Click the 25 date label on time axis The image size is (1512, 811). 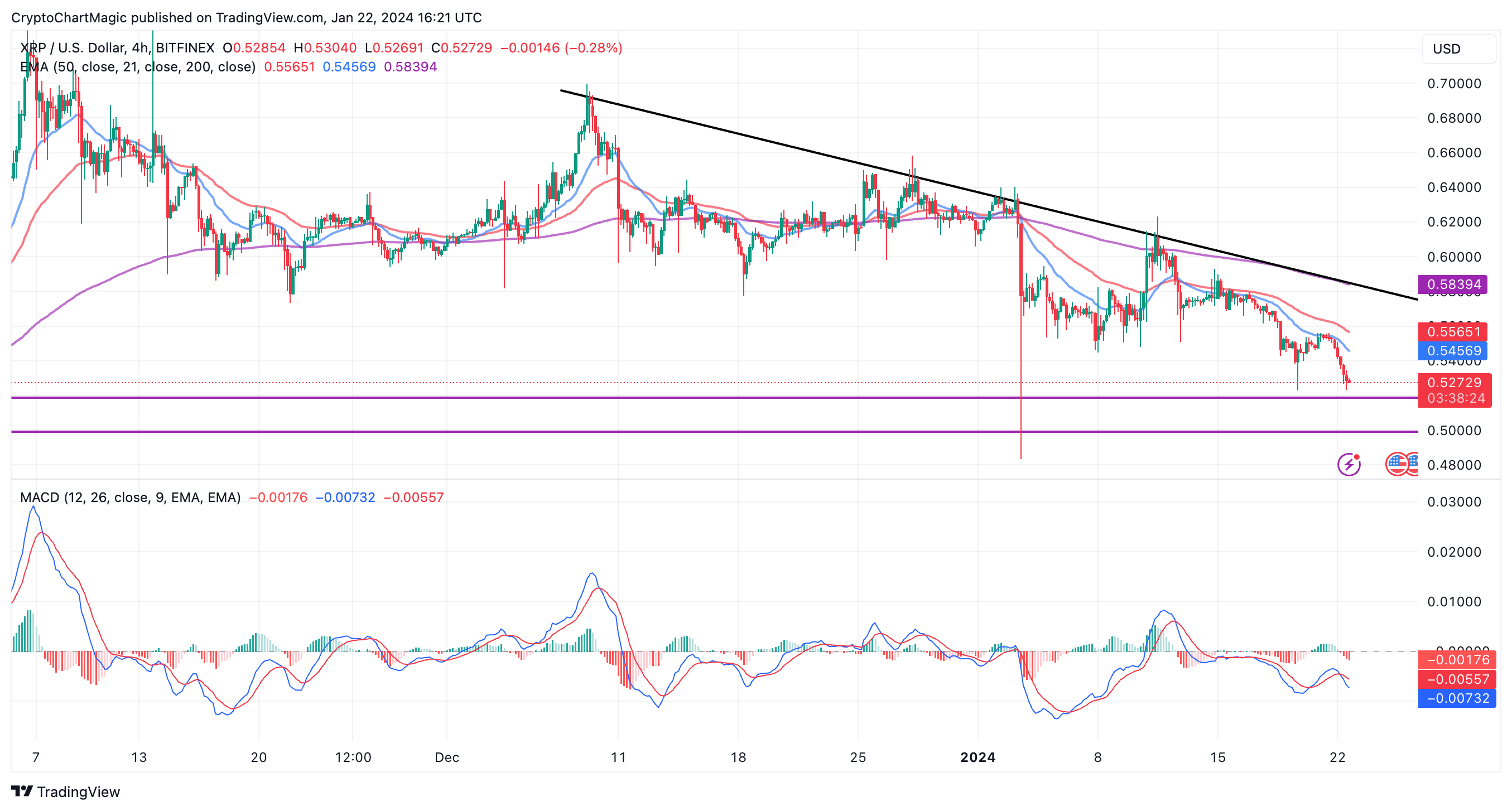(858, 757)
